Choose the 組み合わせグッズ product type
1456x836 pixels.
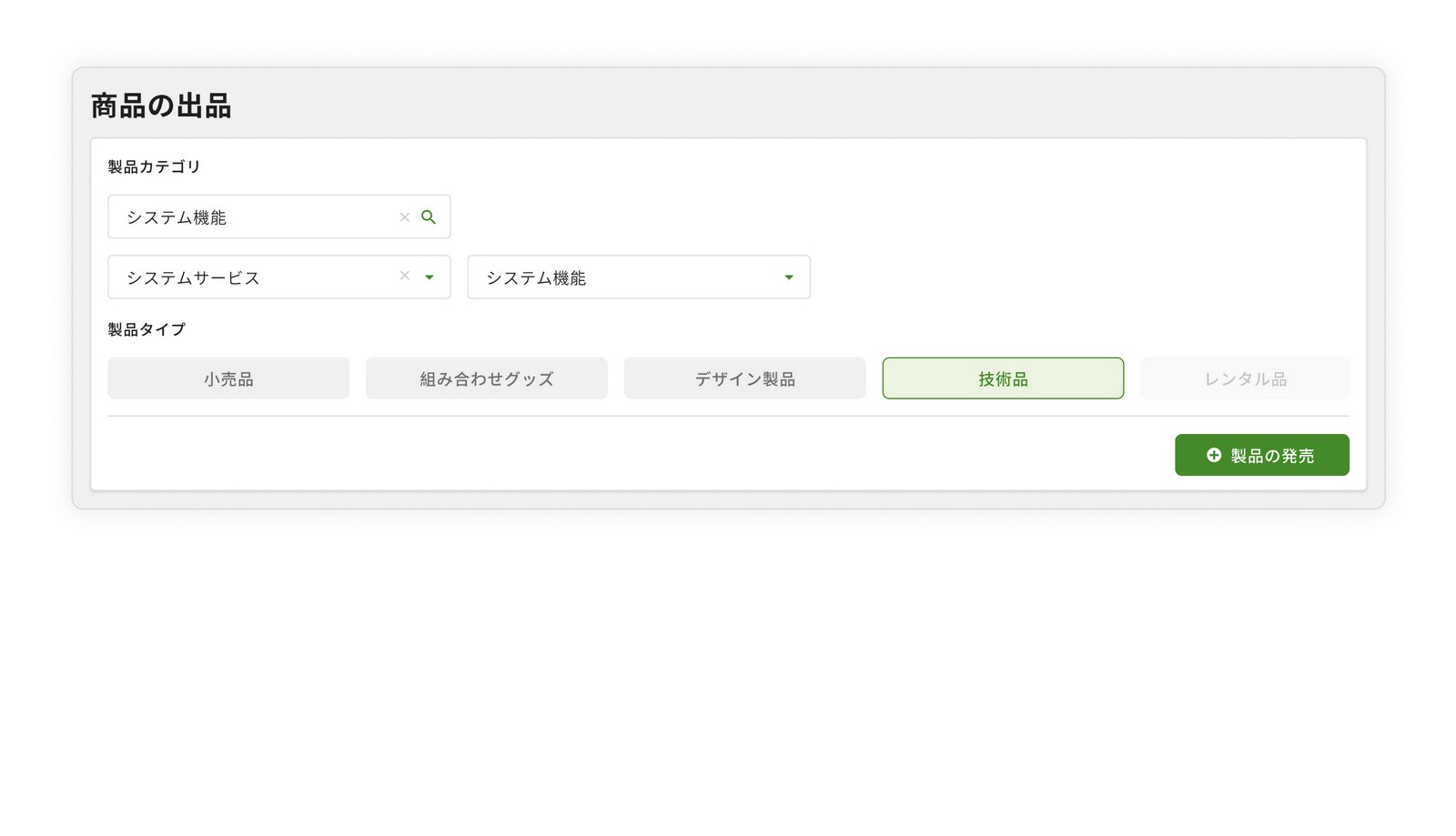(x=487, y=378)
